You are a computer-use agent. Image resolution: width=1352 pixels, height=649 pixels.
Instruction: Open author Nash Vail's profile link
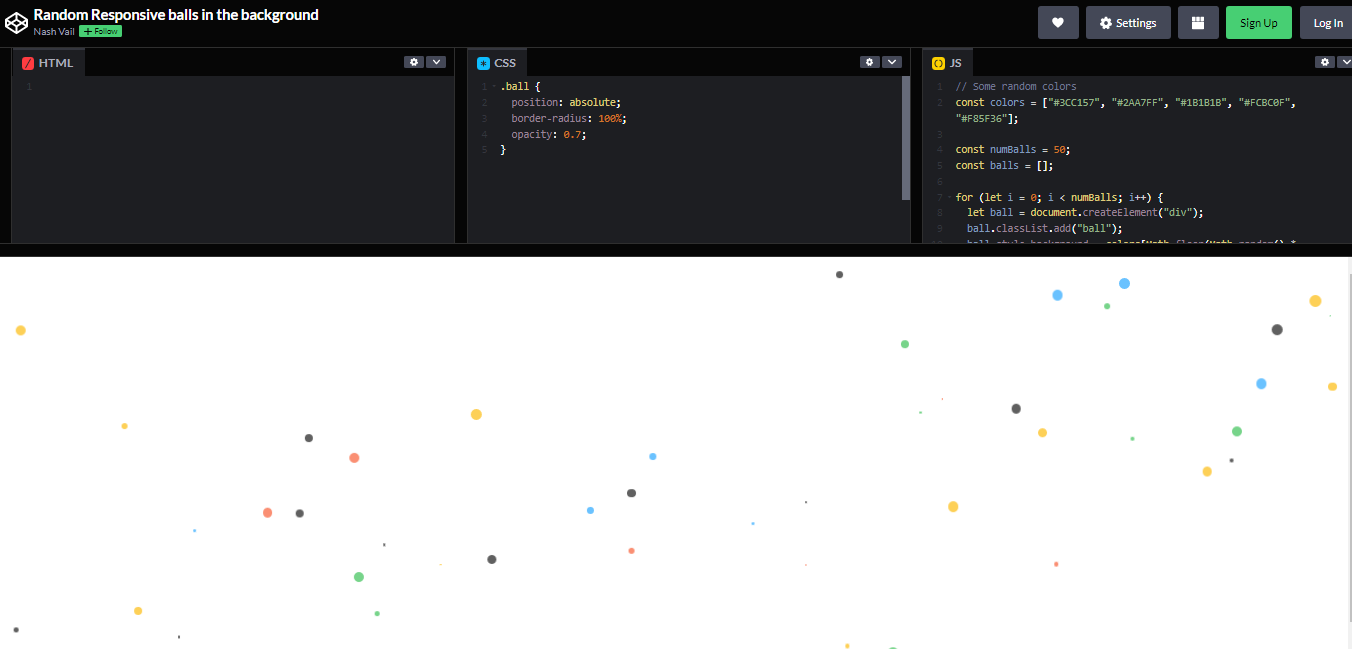(x=54, y=31)
